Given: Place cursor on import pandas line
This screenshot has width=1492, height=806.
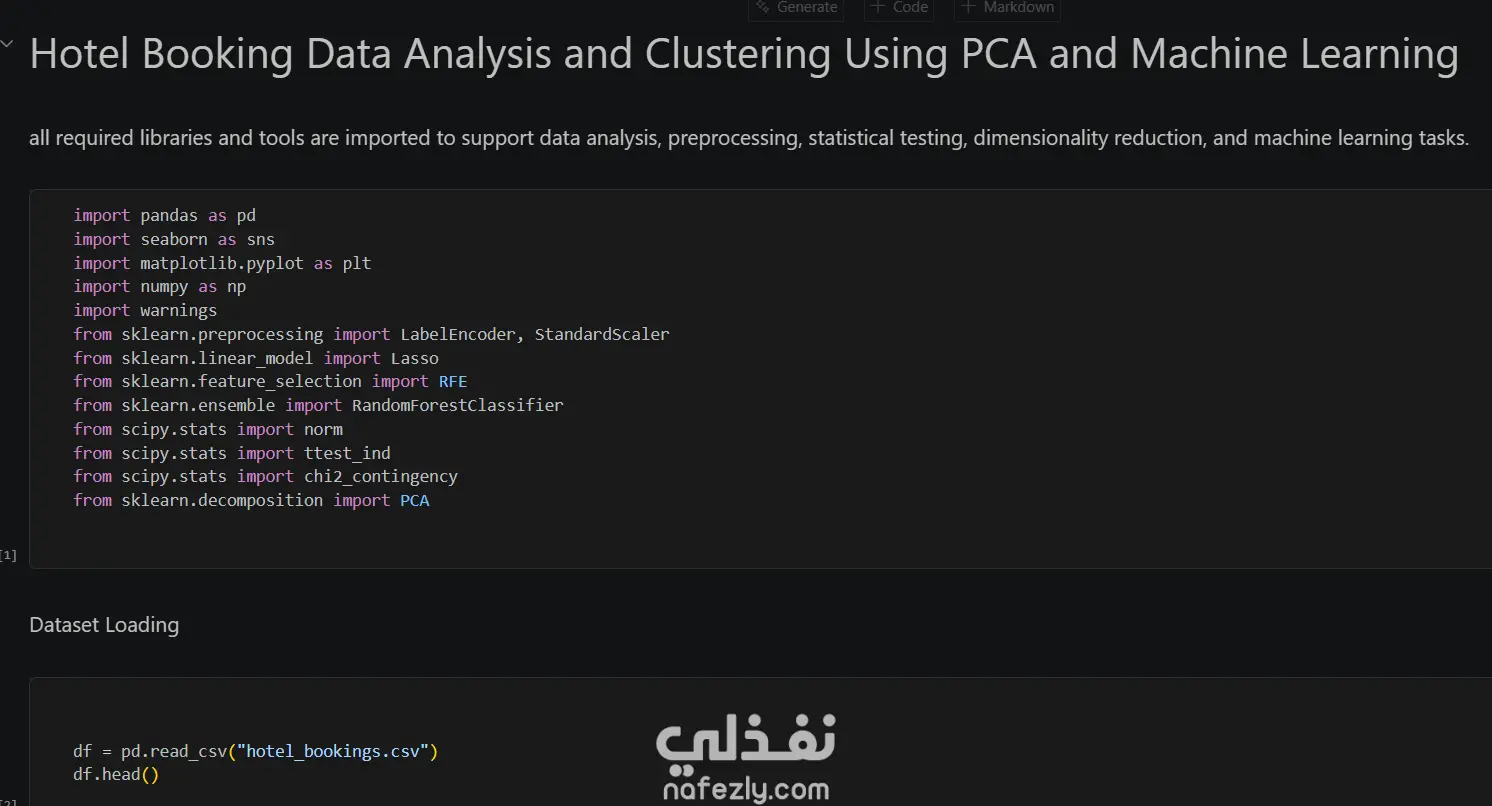Looking at the screenshot, I should pos(165,215).
